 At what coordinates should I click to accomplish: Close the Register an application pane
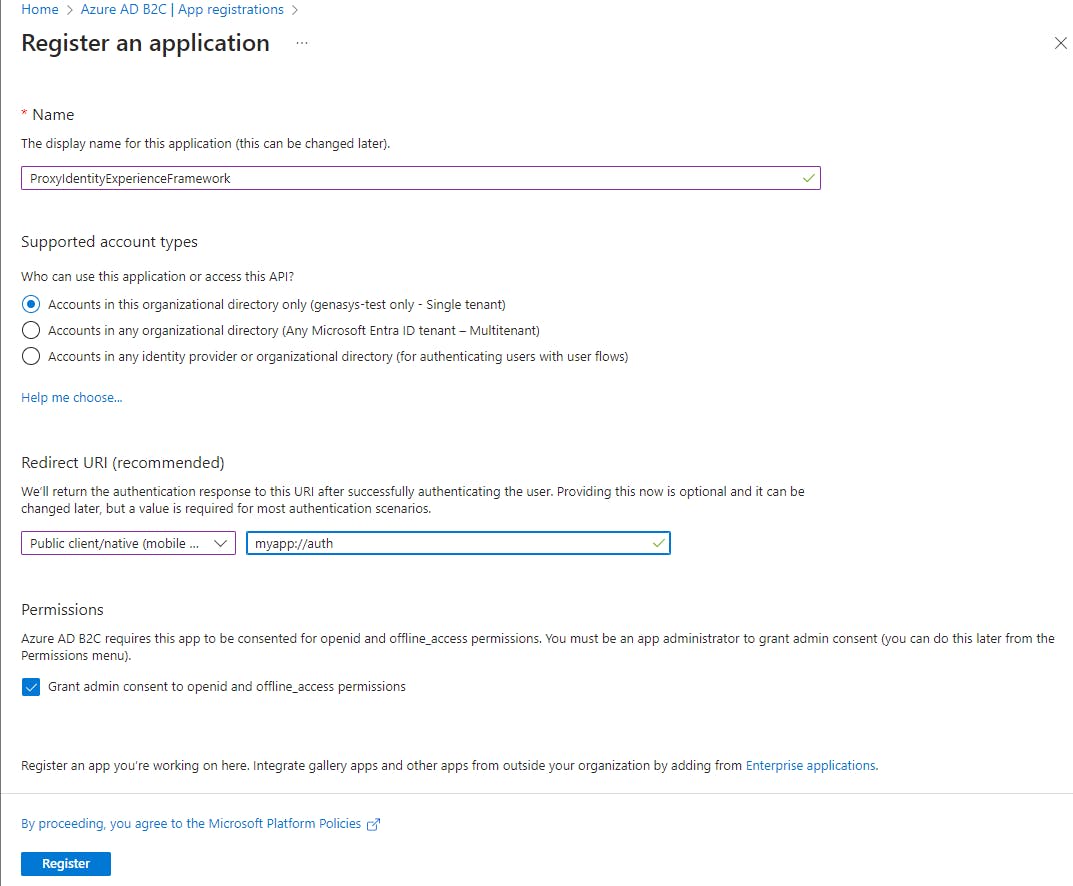click(x=1060, y=43)
